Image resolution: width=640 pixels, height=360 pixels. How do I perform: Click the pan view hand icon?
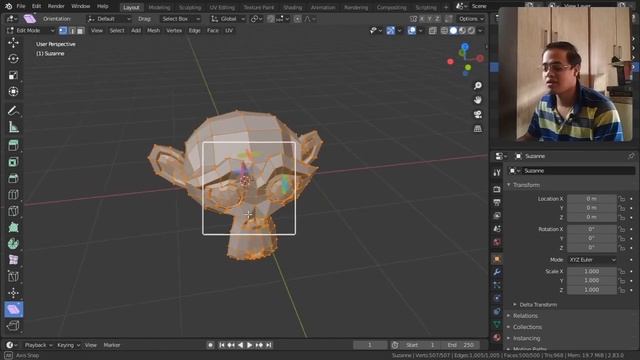[478, 100]
